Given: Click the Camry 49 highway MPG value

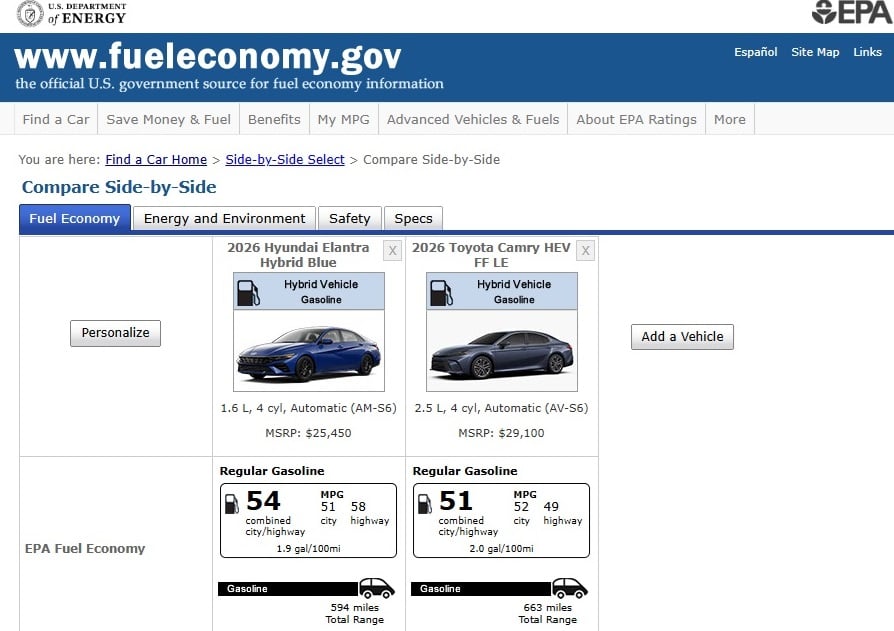Looking at the screenshot, I should coord(551,507).
